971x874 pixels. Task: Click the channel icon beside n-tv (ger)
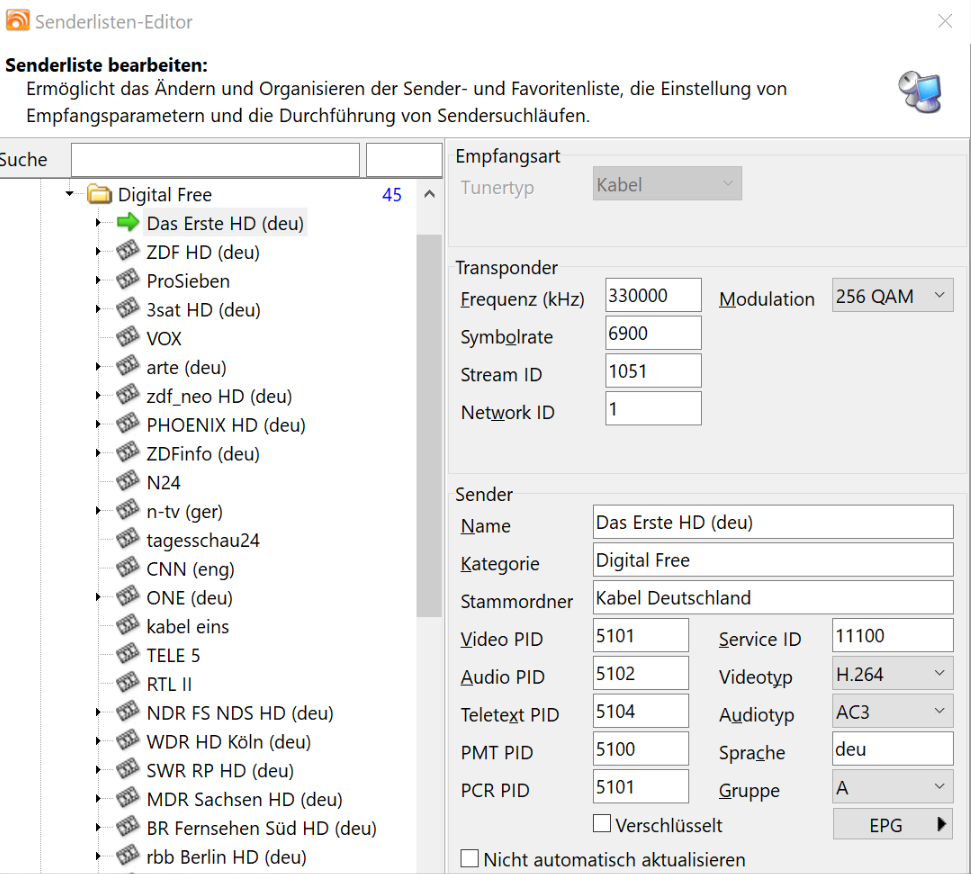128,510
